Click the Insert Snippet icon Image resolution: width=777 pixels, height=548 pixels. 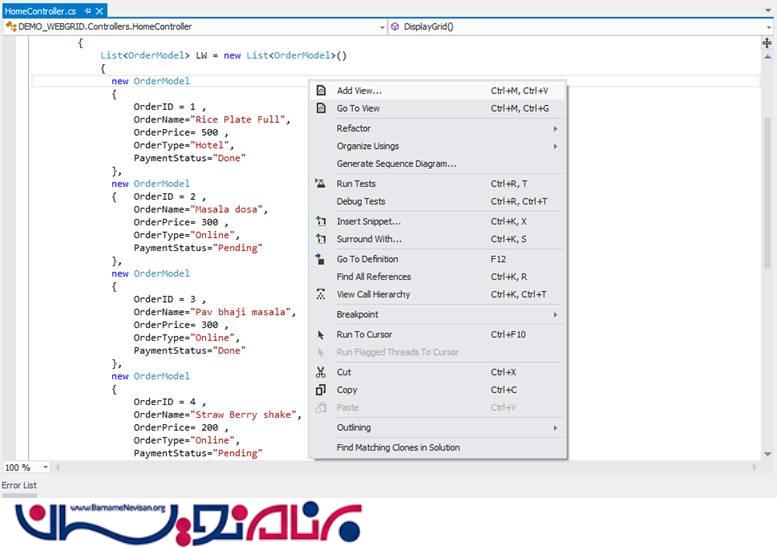pyautogui.click(x=321, y=221)
